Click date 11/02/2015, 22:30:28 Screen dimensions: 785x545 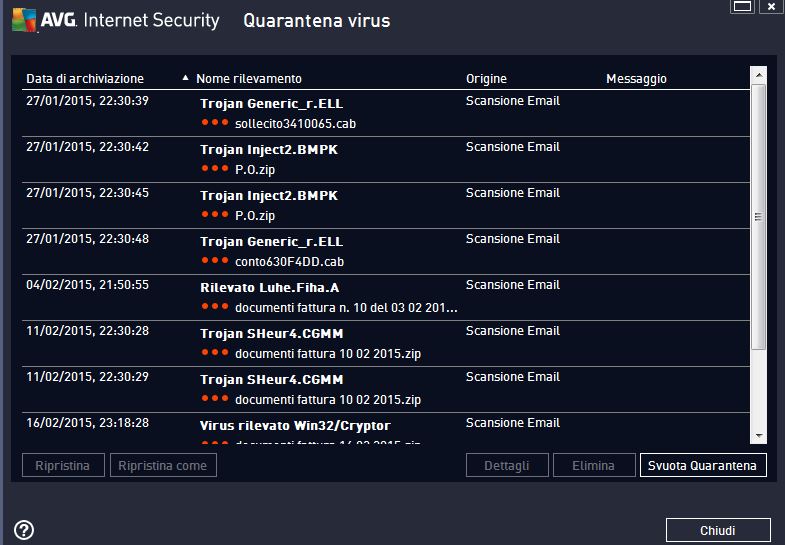click(87, 331)
